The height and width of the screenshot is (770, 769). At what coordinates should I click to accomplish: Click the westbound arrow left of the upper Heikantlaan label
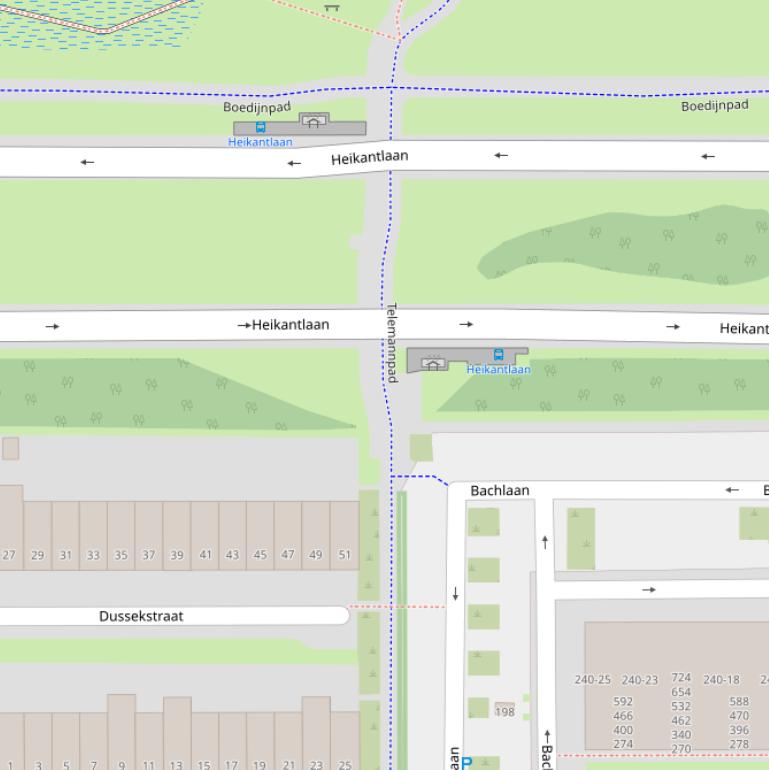294,163
